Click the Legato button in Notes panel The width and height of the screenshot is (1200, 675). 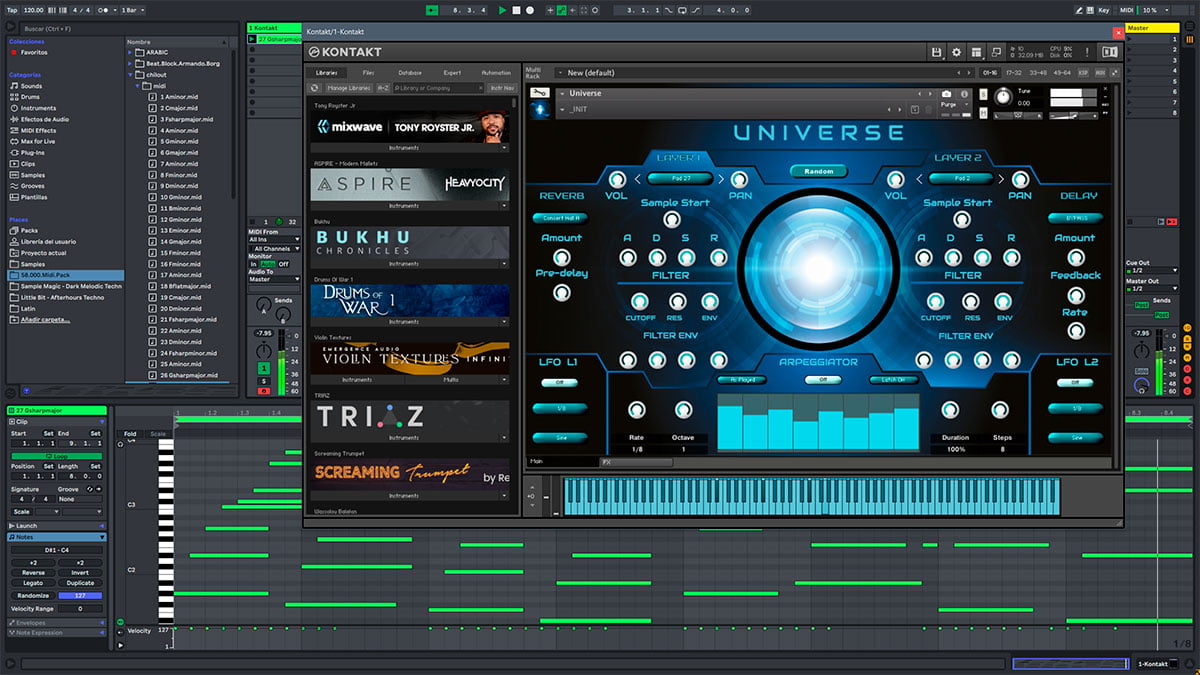click(33, 583)
